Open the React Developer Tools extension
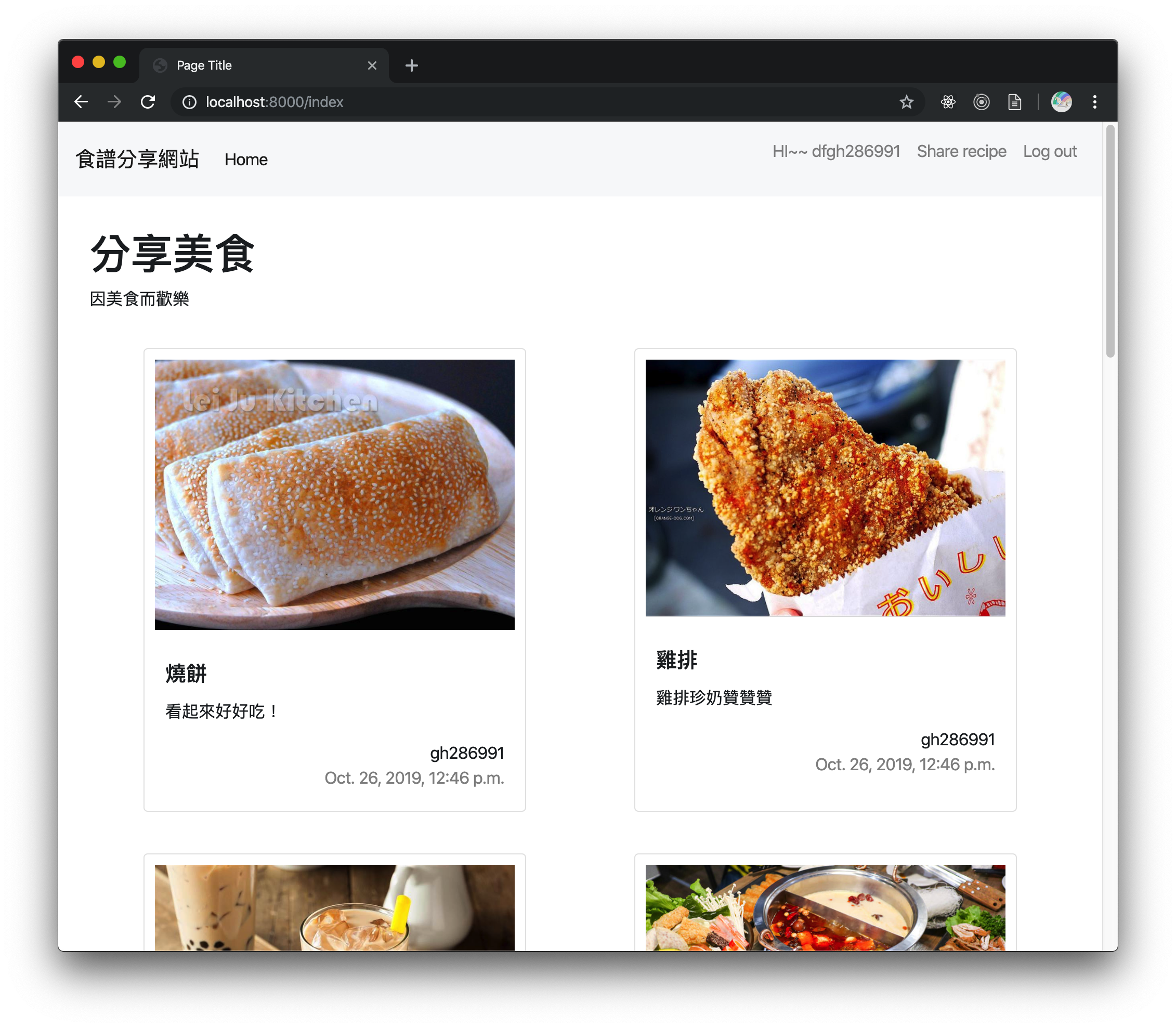This screenshot has height=1028, width=1176. pyautogui.click(x=948, y=102)
